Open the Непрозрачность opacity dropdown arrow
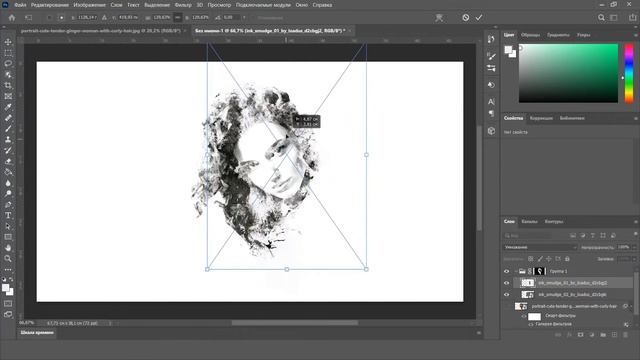Viewport: 640px width, 360px height. pos(634,247)
